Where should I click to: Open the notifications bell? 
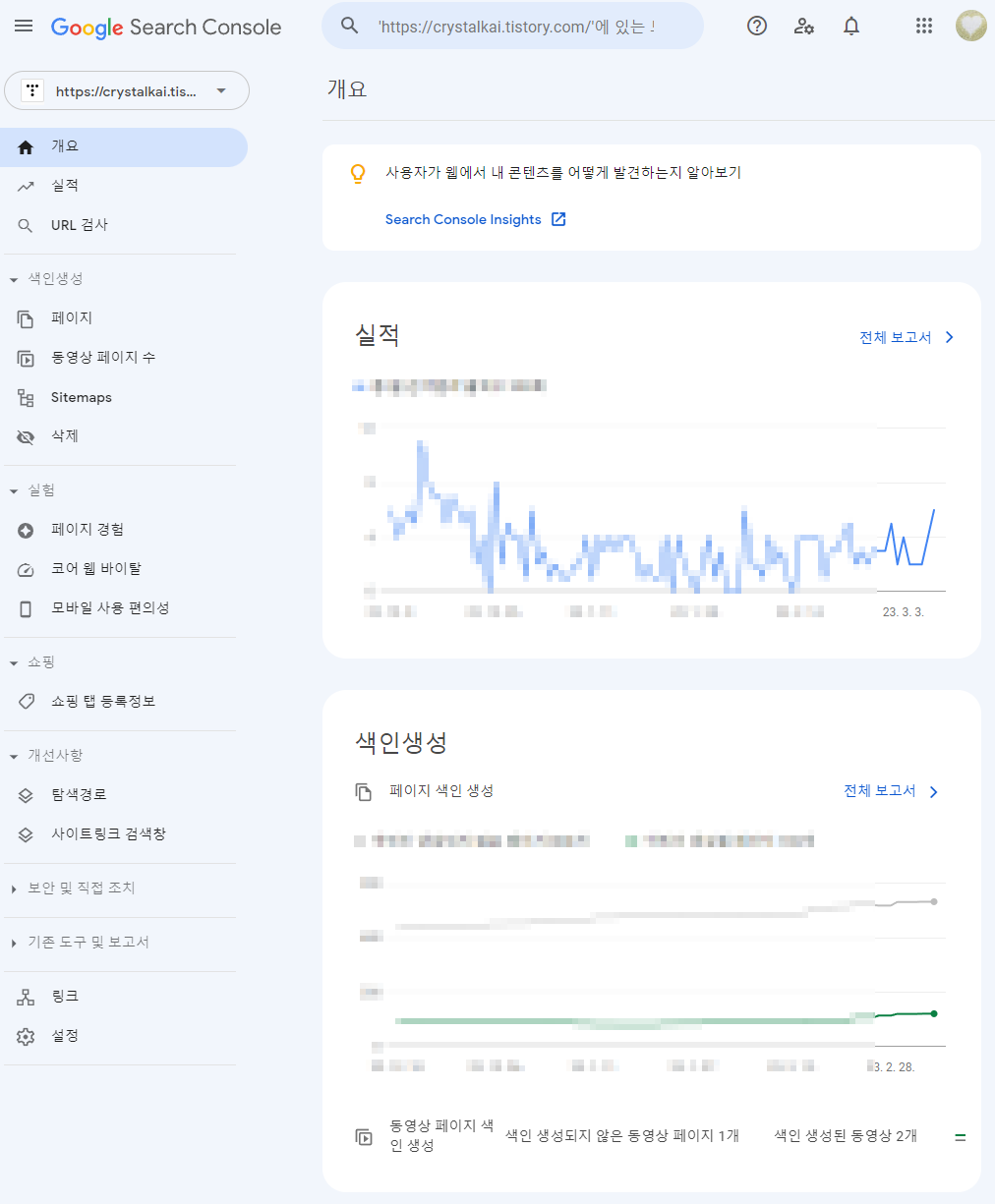click(x=851, y=27)
